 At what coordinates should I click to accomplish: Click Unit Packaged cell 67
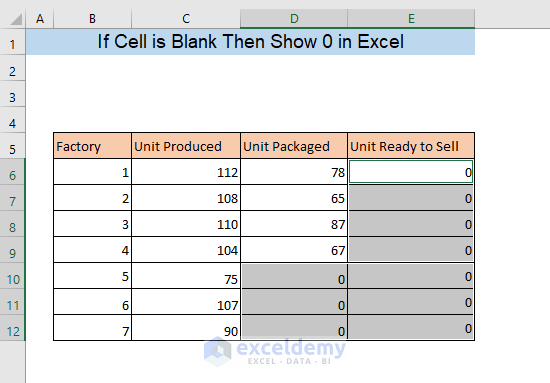pyautogui.click(x=294, y=250)
